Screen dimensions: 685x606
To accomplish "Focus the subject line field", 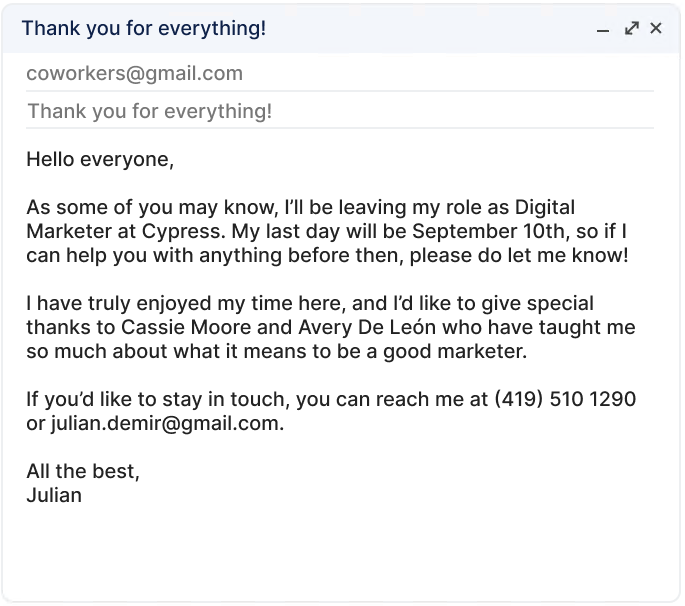I will pos(150,111).
